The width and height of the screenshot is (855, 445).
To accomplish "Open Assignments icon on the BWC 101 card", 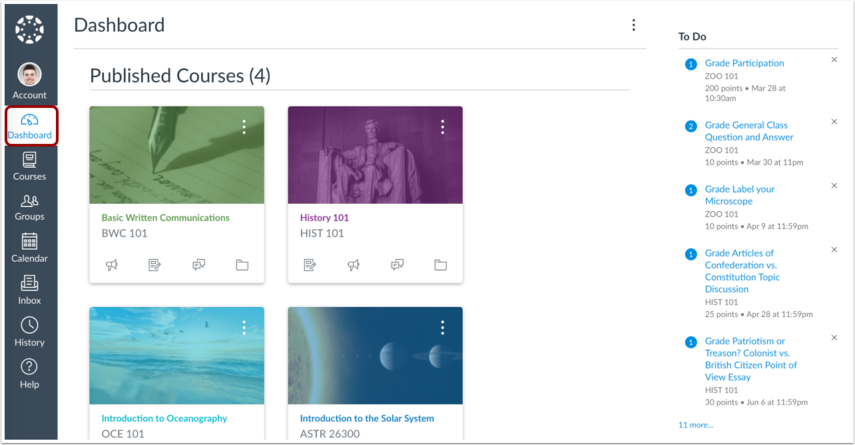I will 155,265.
